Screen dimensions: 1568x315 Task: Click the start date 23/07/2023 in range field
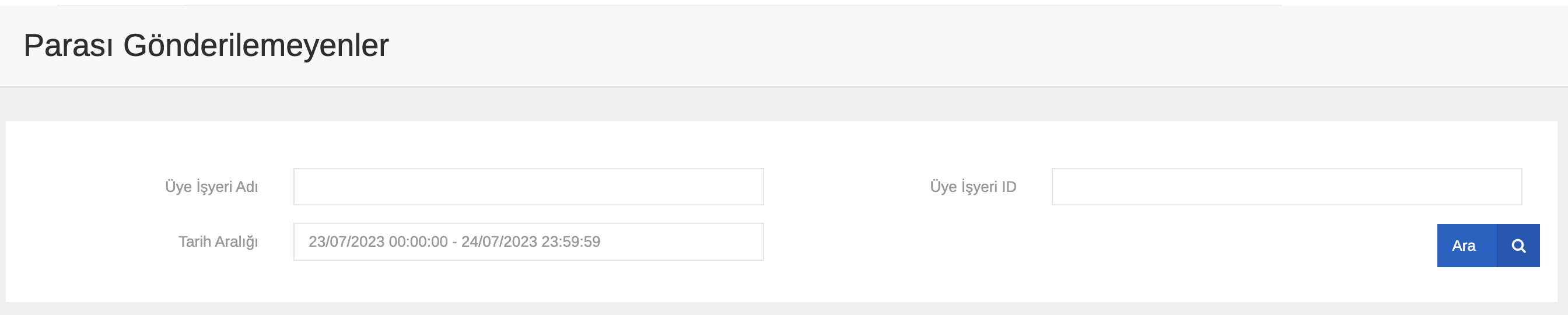[346, 242]
